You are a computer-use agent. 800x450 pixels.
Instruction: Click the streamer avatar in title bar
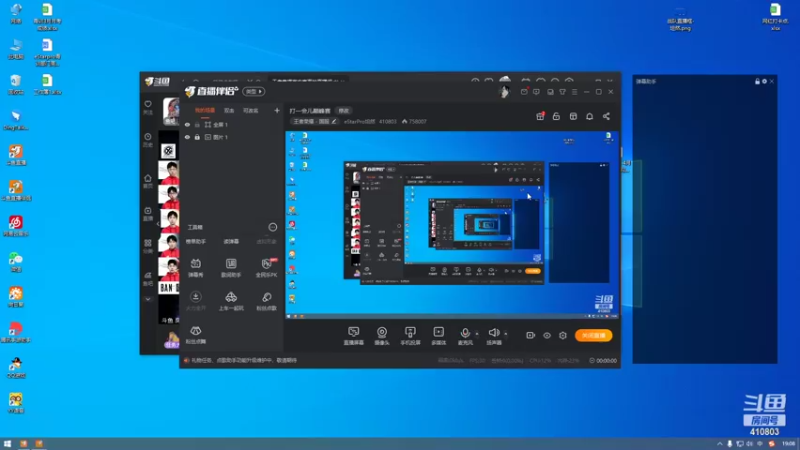(x=504, y=92)
